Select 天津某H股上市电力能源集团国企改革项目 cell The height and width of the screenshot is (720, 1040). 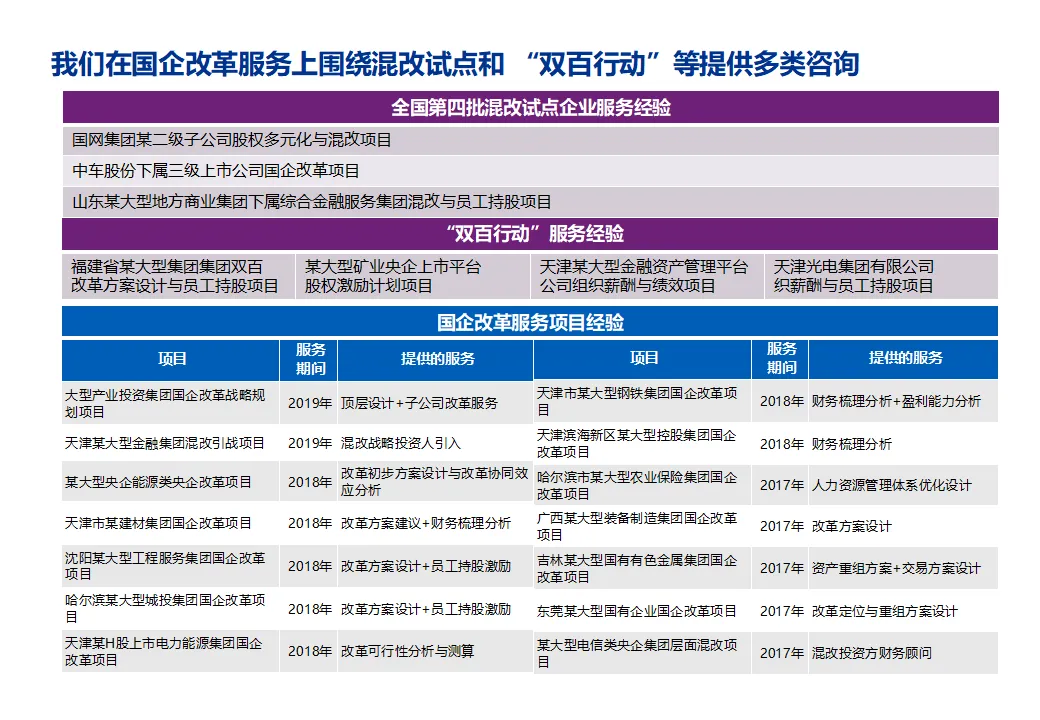coord(171,652)
